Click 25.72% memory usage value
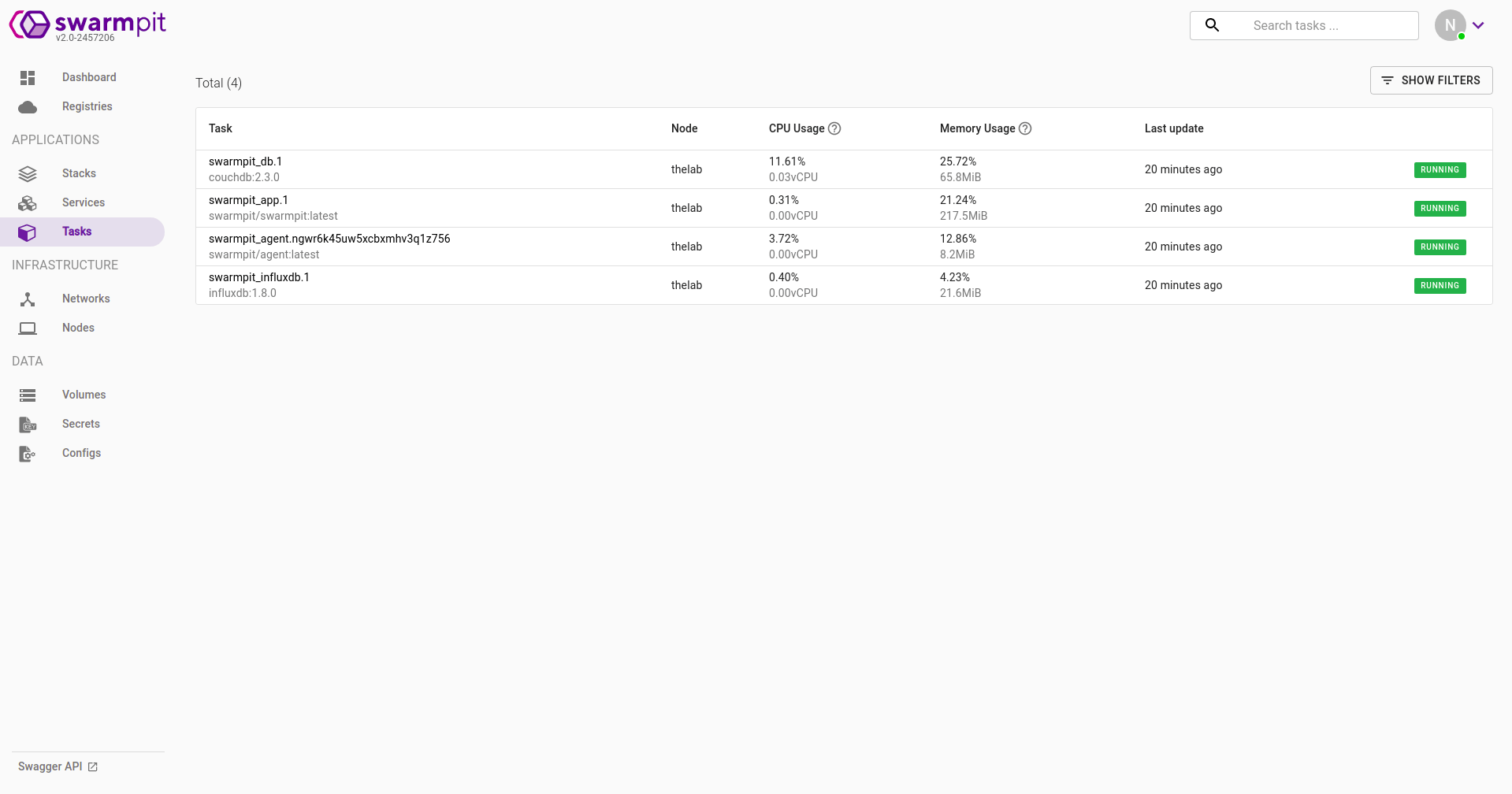 click(958, 161)
